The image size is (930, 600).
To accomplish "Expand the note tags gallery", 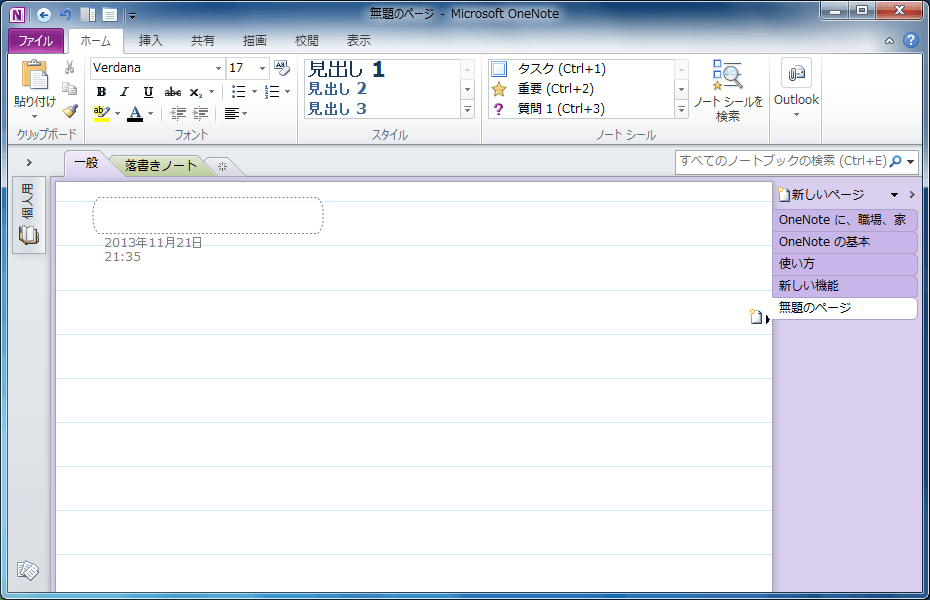I will [x=681, y=109].
